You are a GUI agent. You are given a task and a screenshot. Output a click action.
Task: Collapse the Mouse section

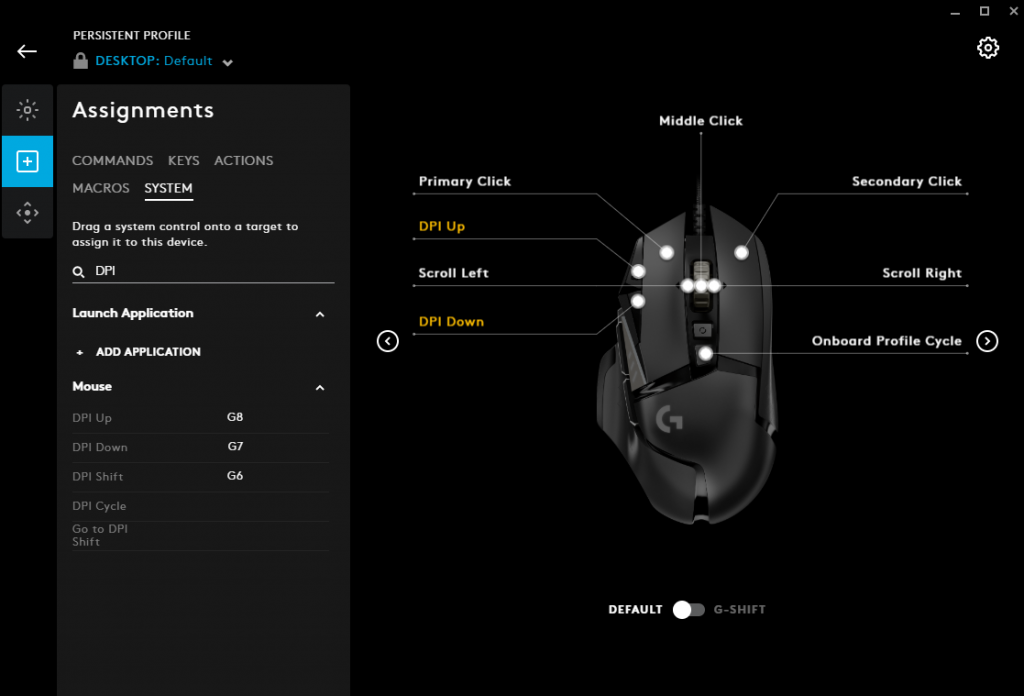320,387
